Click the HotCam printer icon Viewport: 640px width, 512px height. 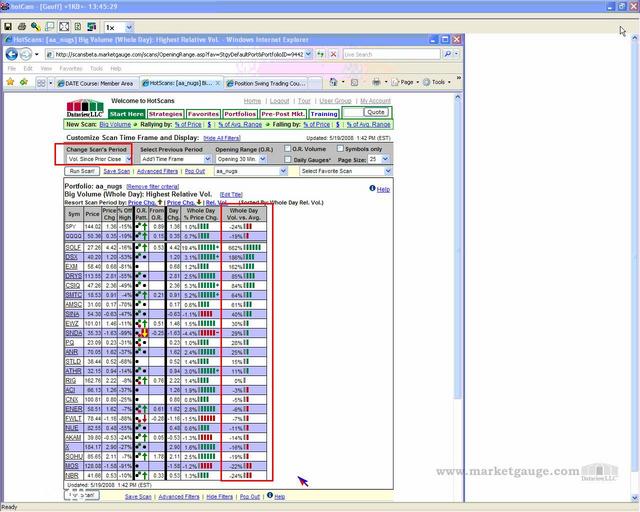22,27
